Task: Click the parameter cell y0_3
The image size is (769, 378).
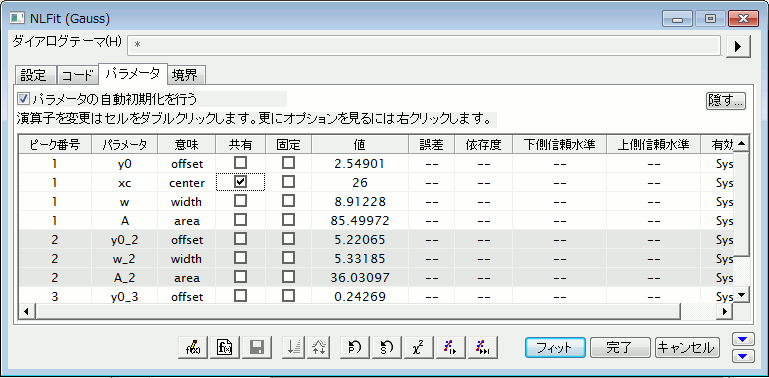Action: [125, 297]
